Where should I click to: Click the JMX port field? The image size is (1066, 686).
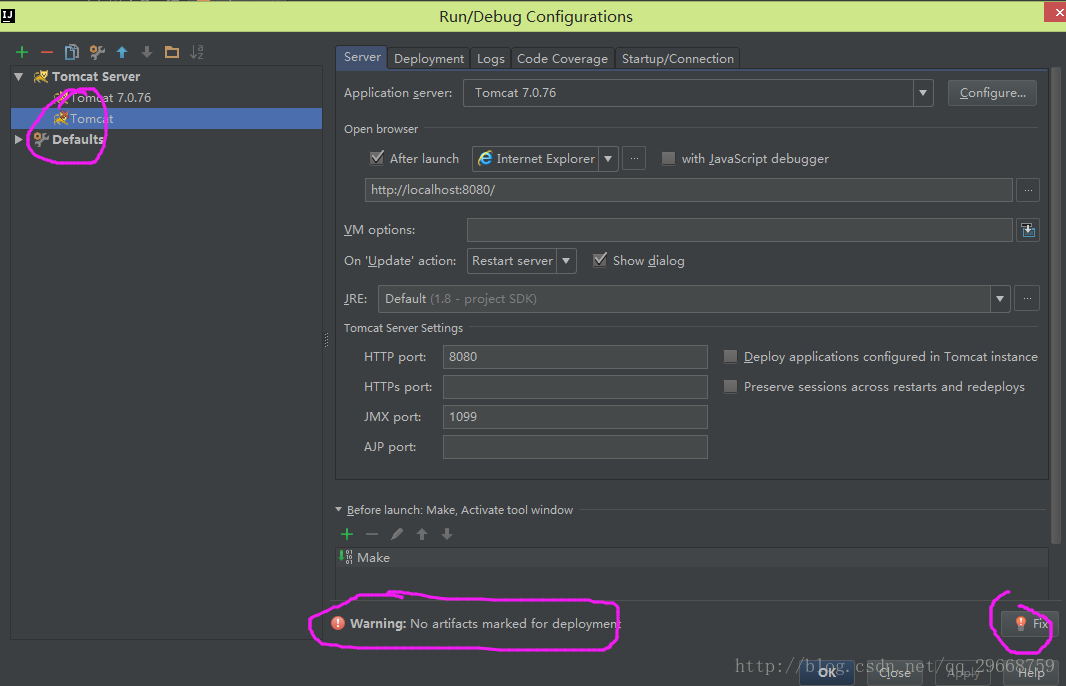575,417
